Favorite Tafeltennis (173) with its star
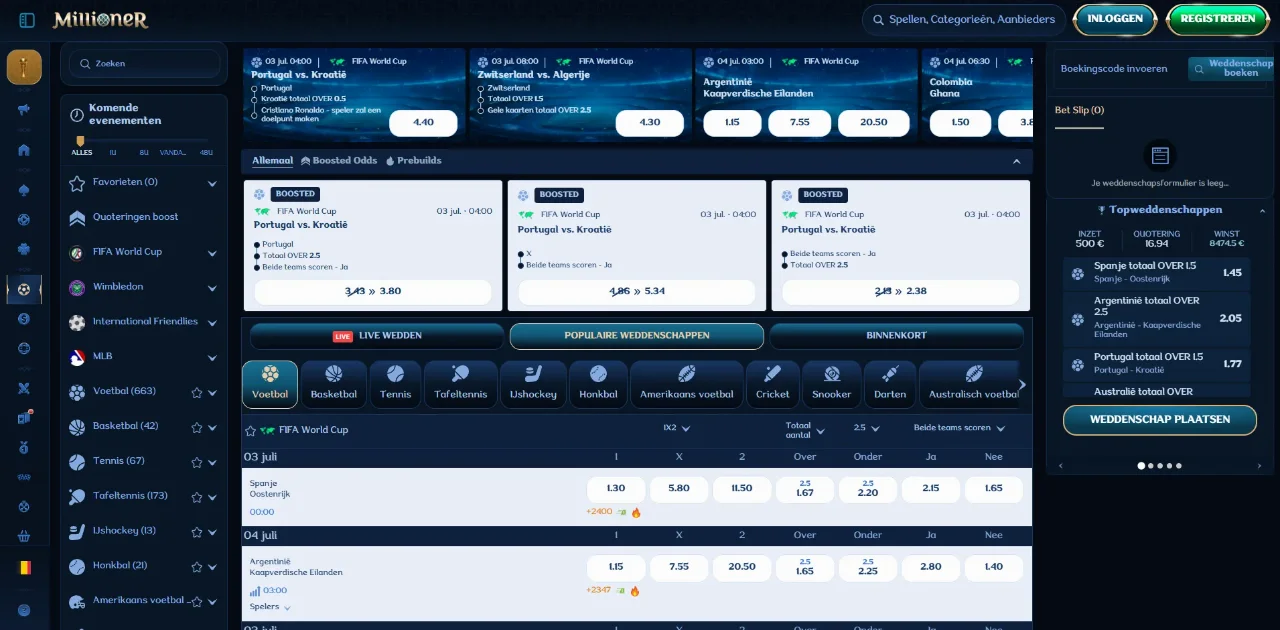The image size is (1280, 630). [197, 497]
